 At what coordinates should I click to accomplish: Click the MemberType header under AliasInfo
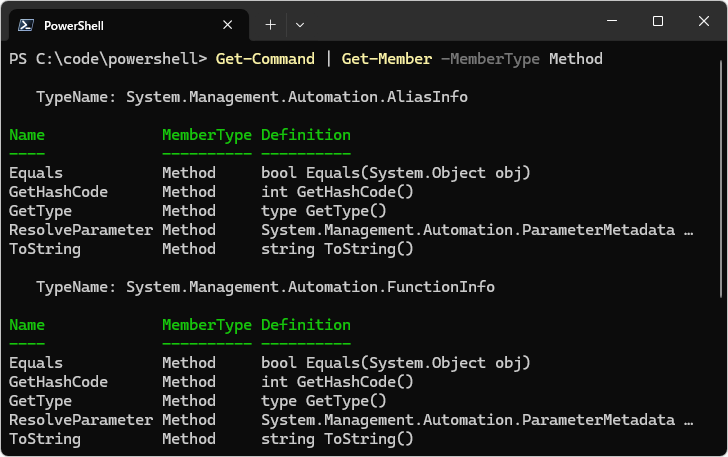pyautogui.click(x=206, y=135)
